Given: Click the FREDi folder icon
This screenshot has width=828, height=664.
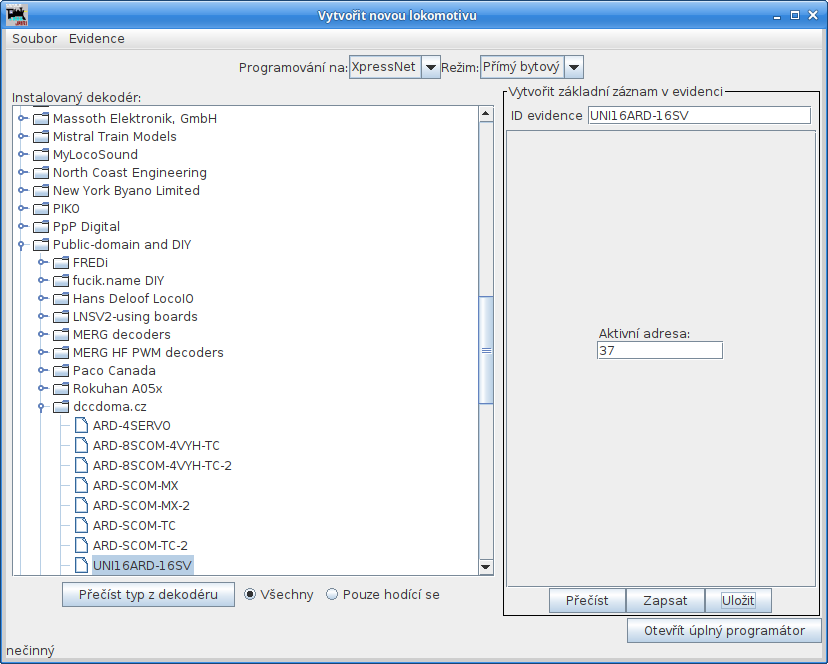Looking at the screenshot, I should click(x=61, y=263).
